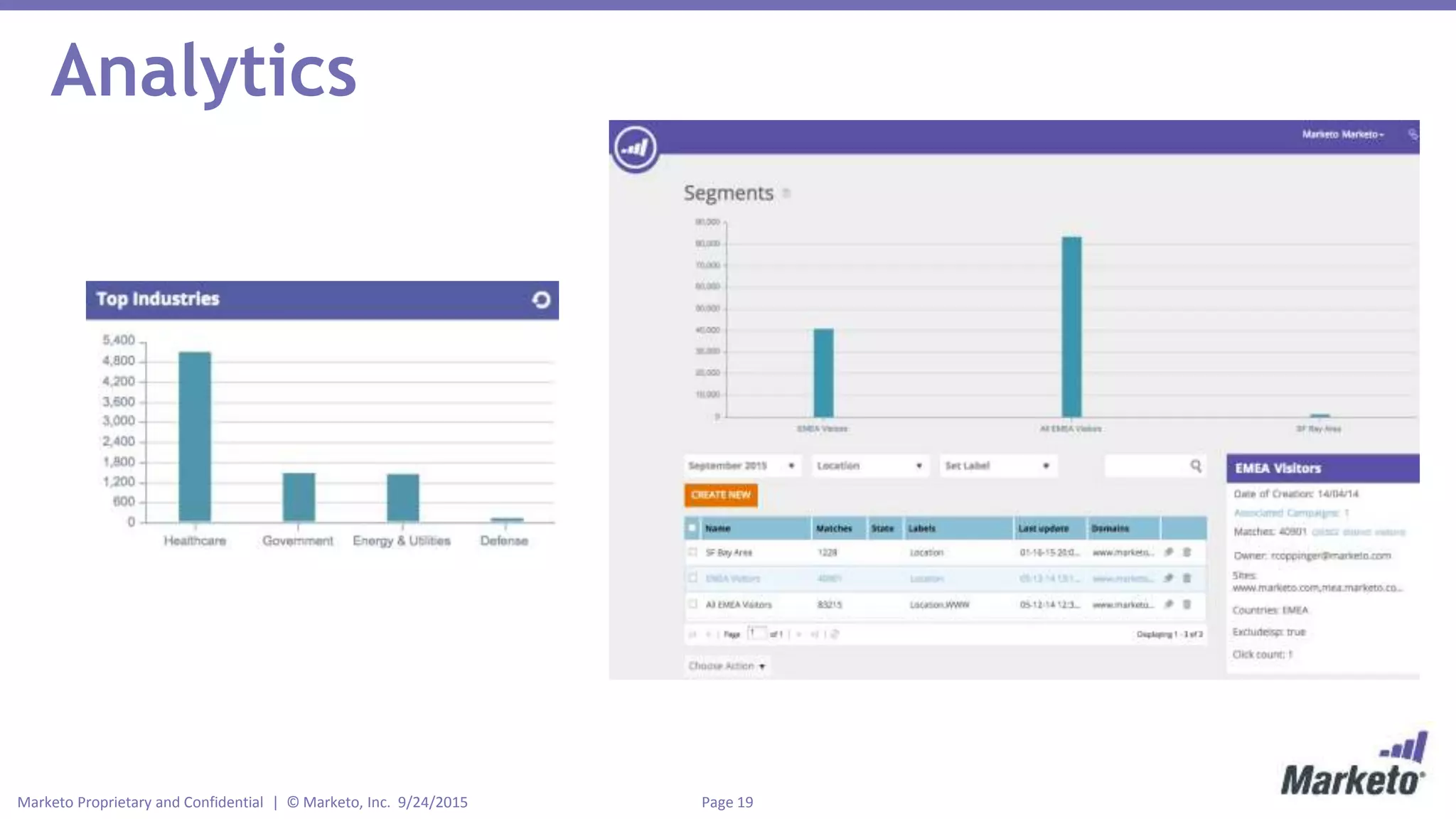Click the Location.WWW label cell
The height and width of the screenshot is (819, 1456).
click(x=939, y=605)
